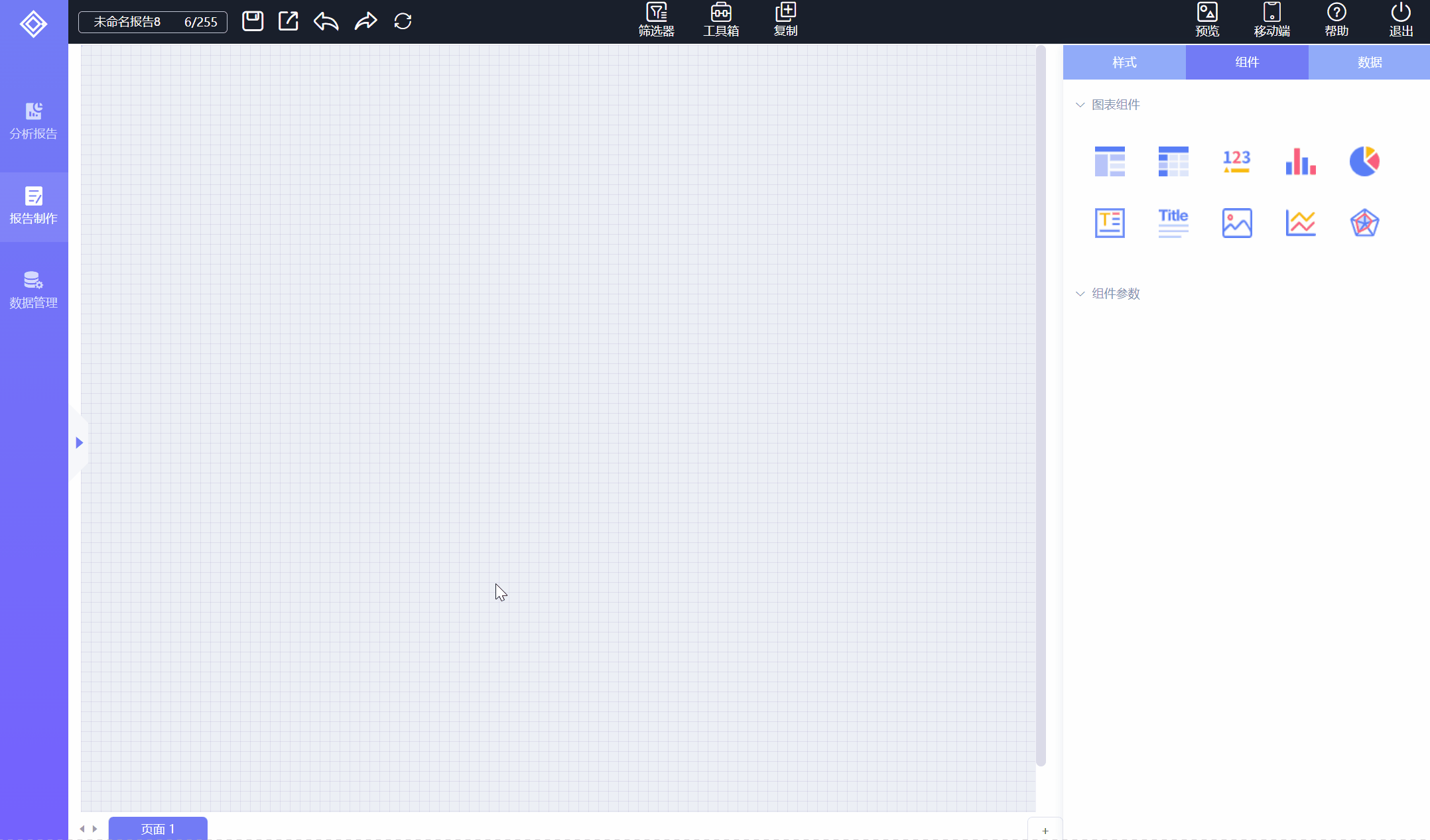The image size is (1430, 840).
Task: Click the export share icon
Action: point(289,21)
